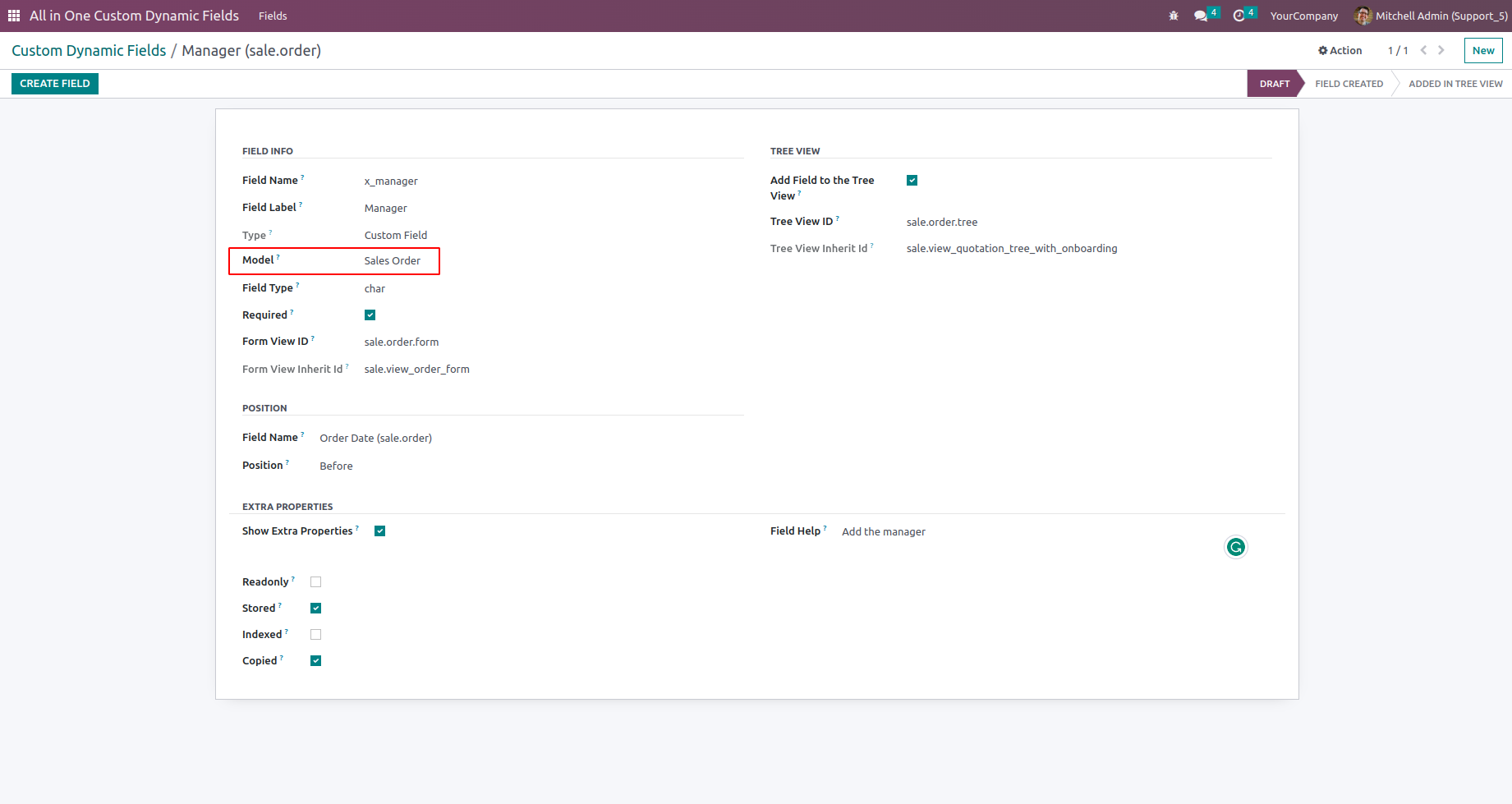Navigate to Custom Dynamic Fields breadcrumb

point(89,51)
